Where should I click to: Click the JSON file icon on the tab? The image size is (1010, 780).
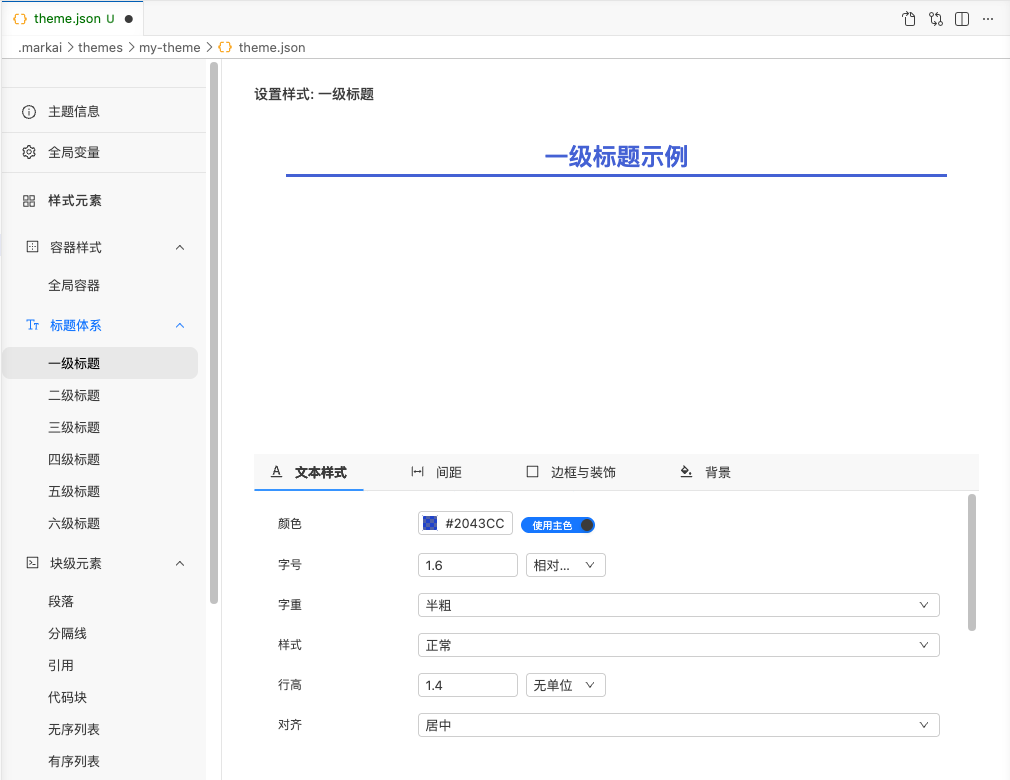click(x=20, y=19)
